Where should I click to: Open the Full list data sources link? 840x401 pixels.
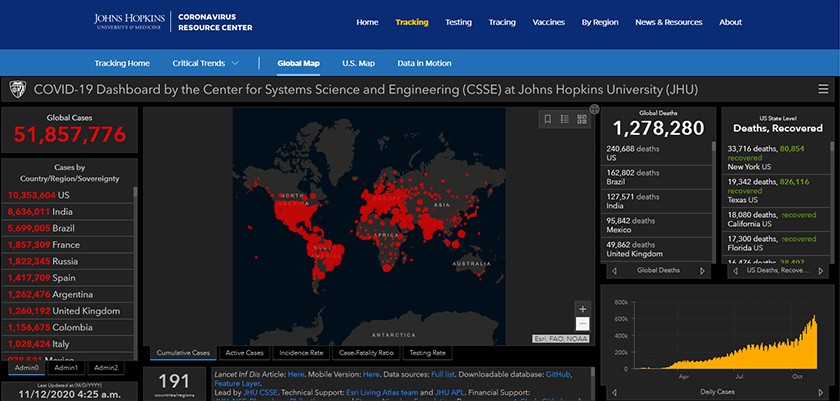[x=444, y=374]
